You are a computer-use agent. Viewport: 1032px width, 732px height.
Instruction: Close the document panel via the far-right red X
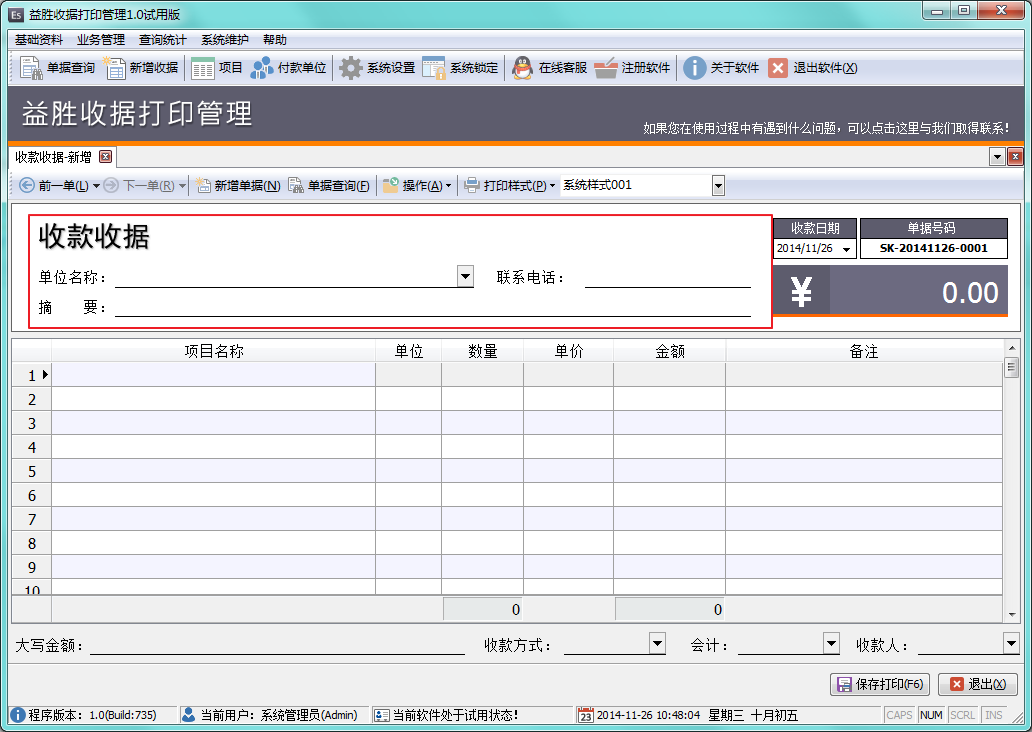click(1015, 157)
